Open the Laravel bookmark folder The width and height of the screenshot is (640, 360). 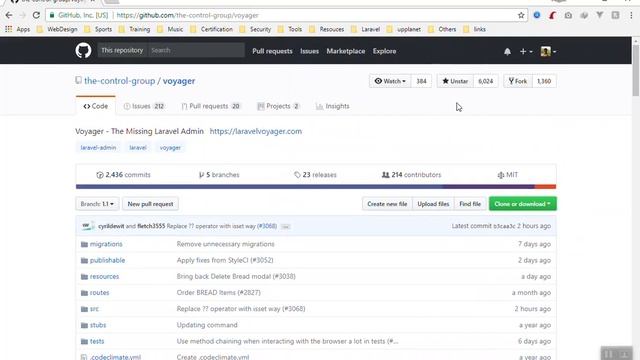(365, 29)
